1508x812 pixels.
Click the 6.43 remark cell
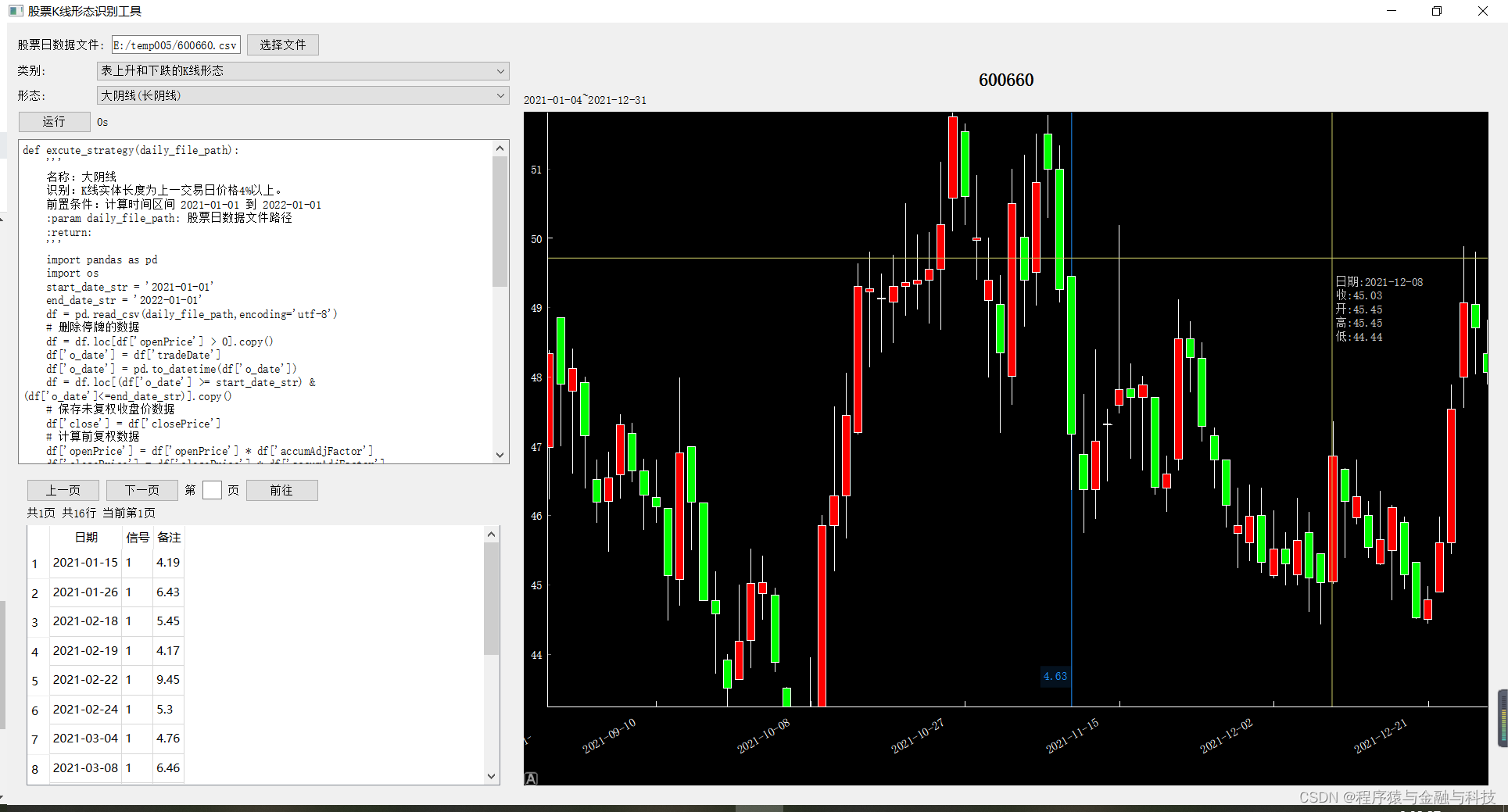[168, 592]
